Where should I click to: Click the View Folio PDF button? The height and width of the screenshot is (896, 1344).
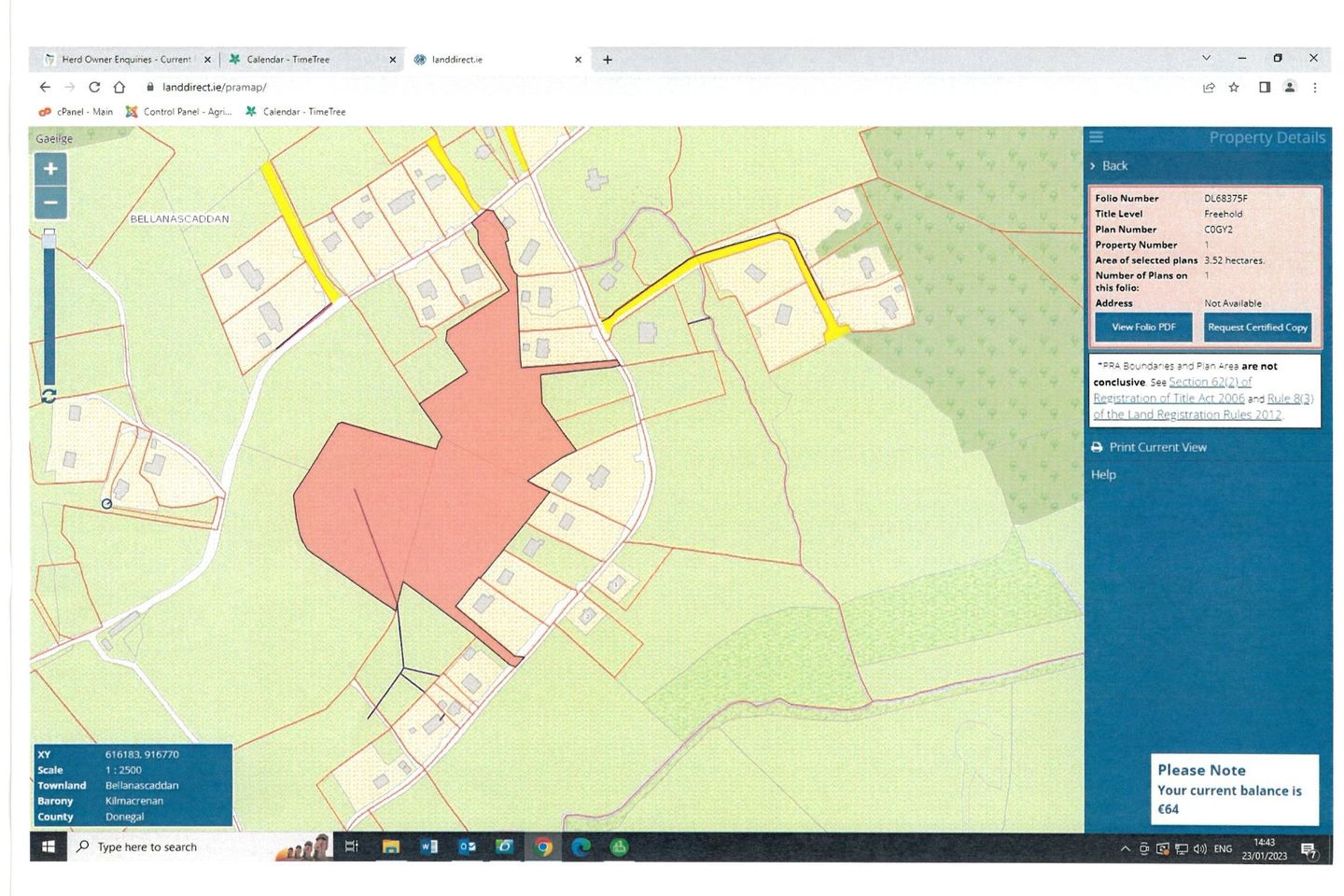(1142, 327)
